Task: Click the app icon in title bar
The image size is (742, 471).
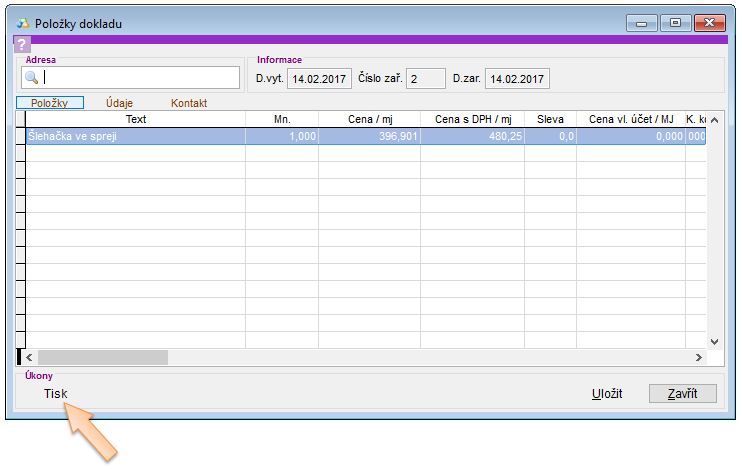Action: click(26, 23)
